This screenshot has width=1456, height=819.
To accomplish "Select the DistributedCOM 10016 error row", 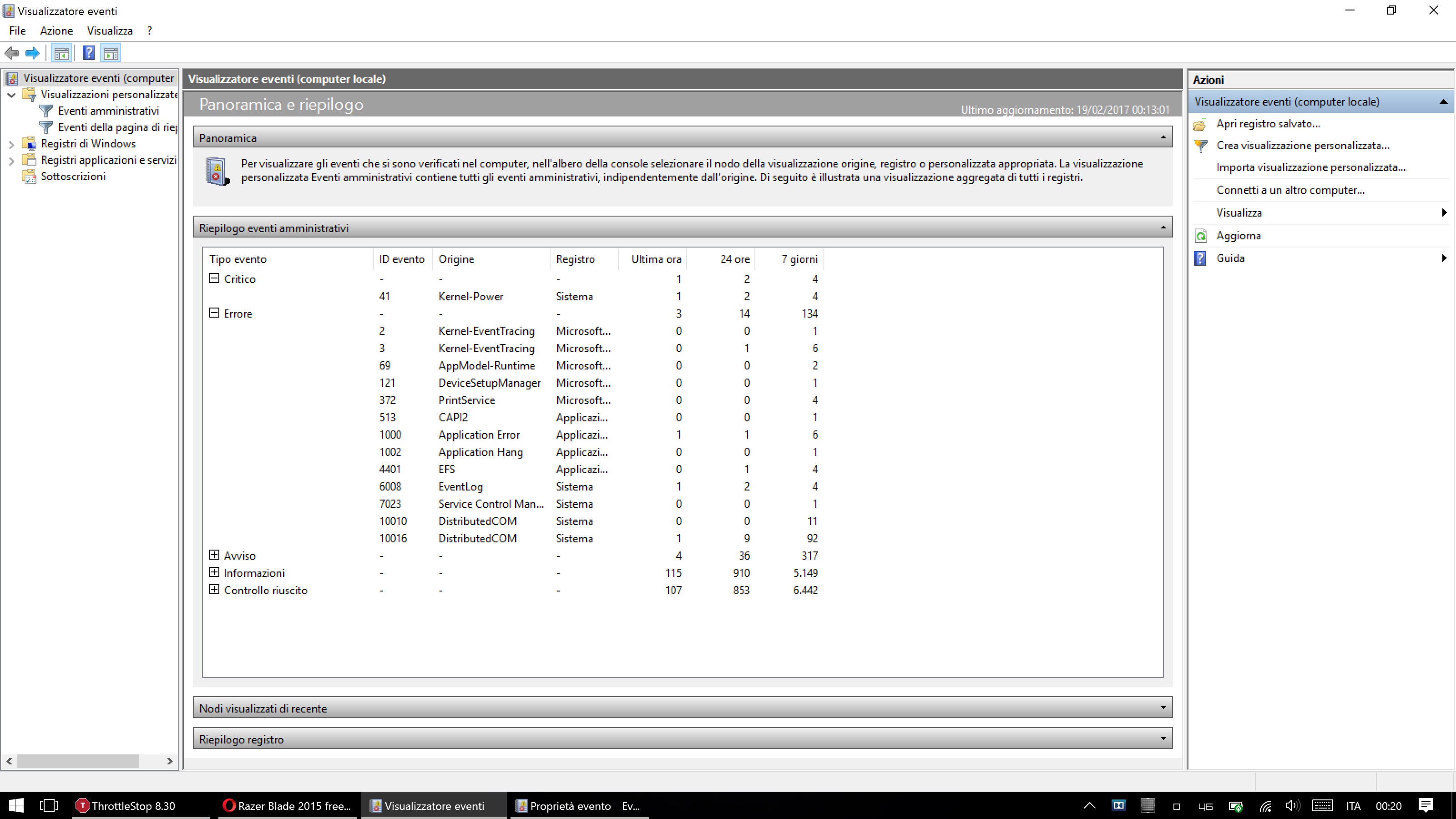I will click(514, 538).
